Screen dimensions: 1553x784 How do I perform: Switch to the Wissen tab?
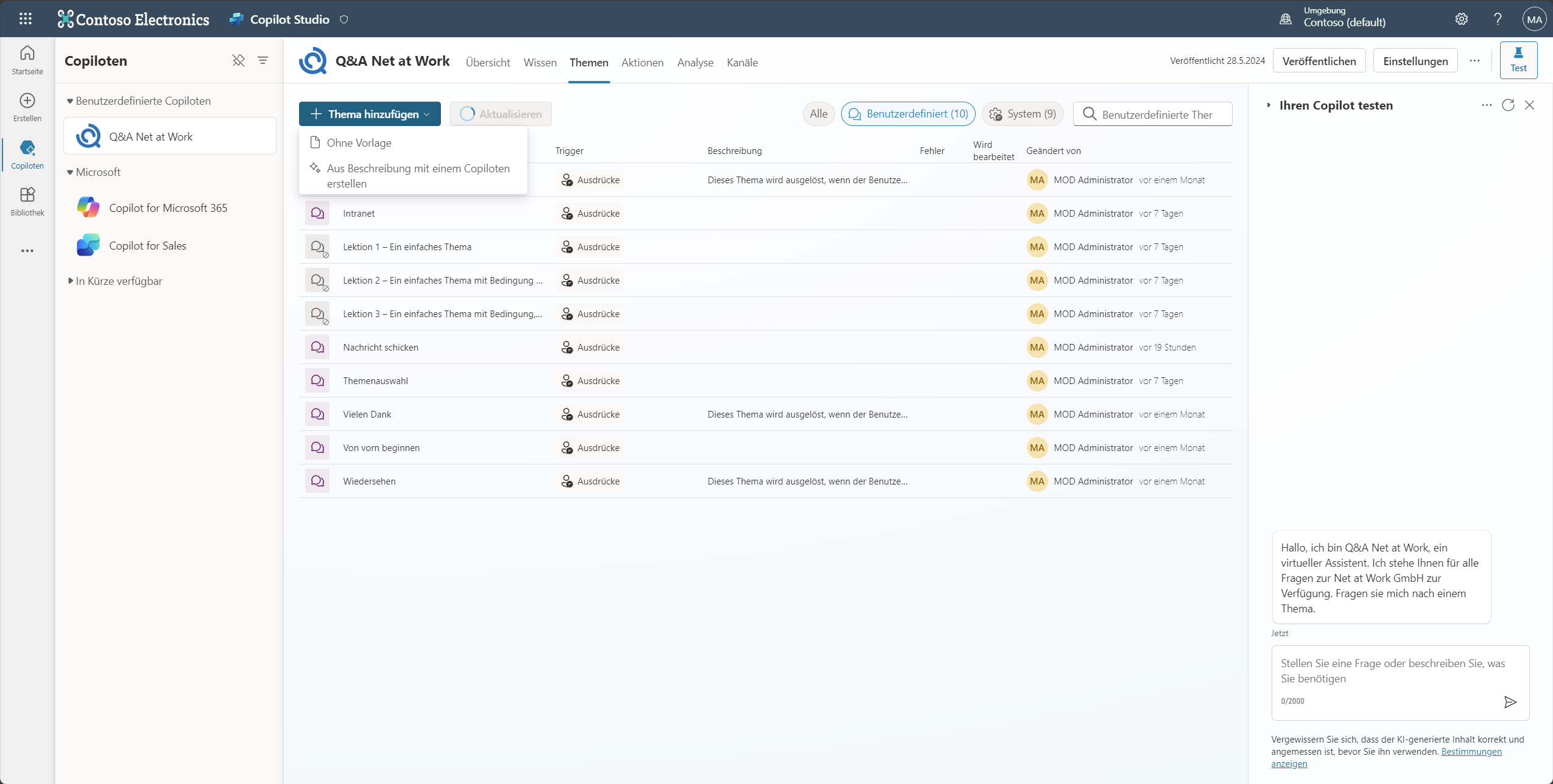tap(540, 62)
